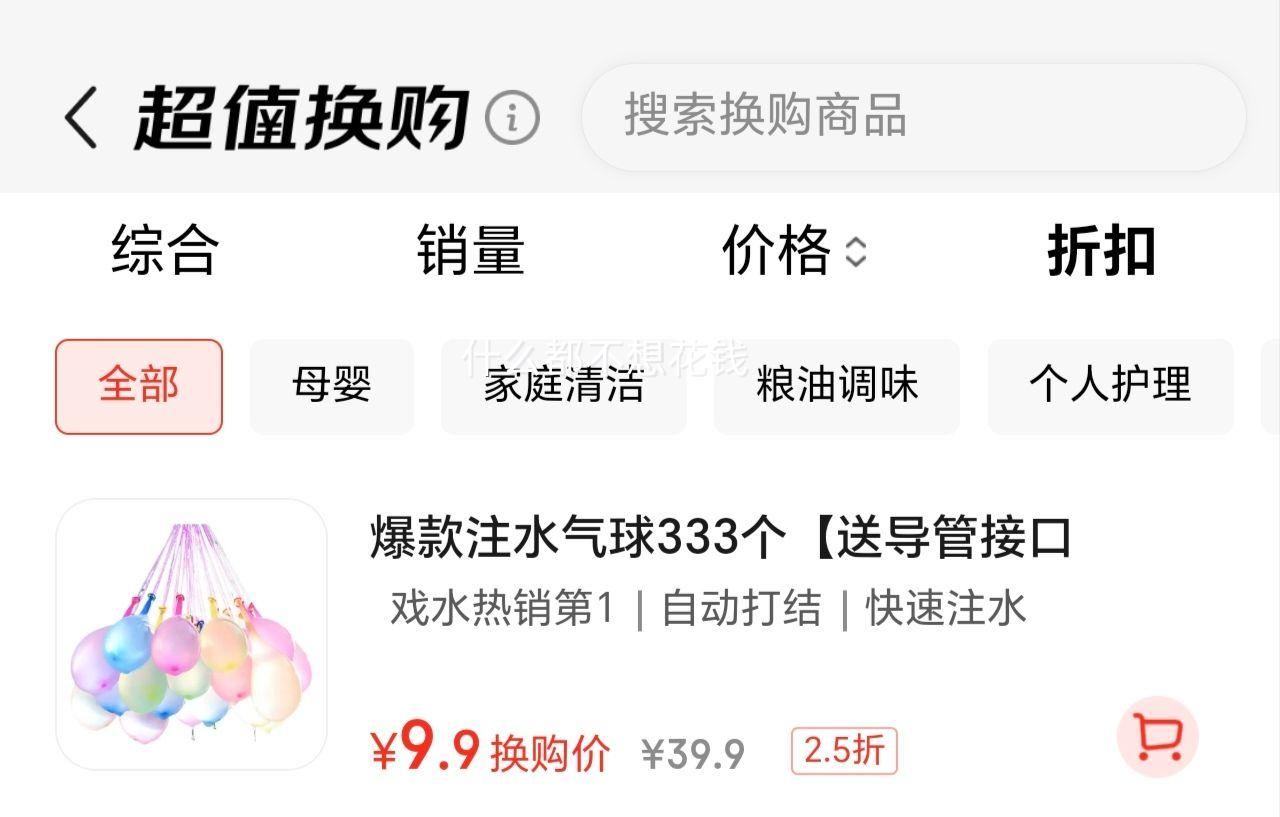1280x817 pixels.
Task: Tap the ¥9.9 换购价 price
Action: click(x=490, y=752)
